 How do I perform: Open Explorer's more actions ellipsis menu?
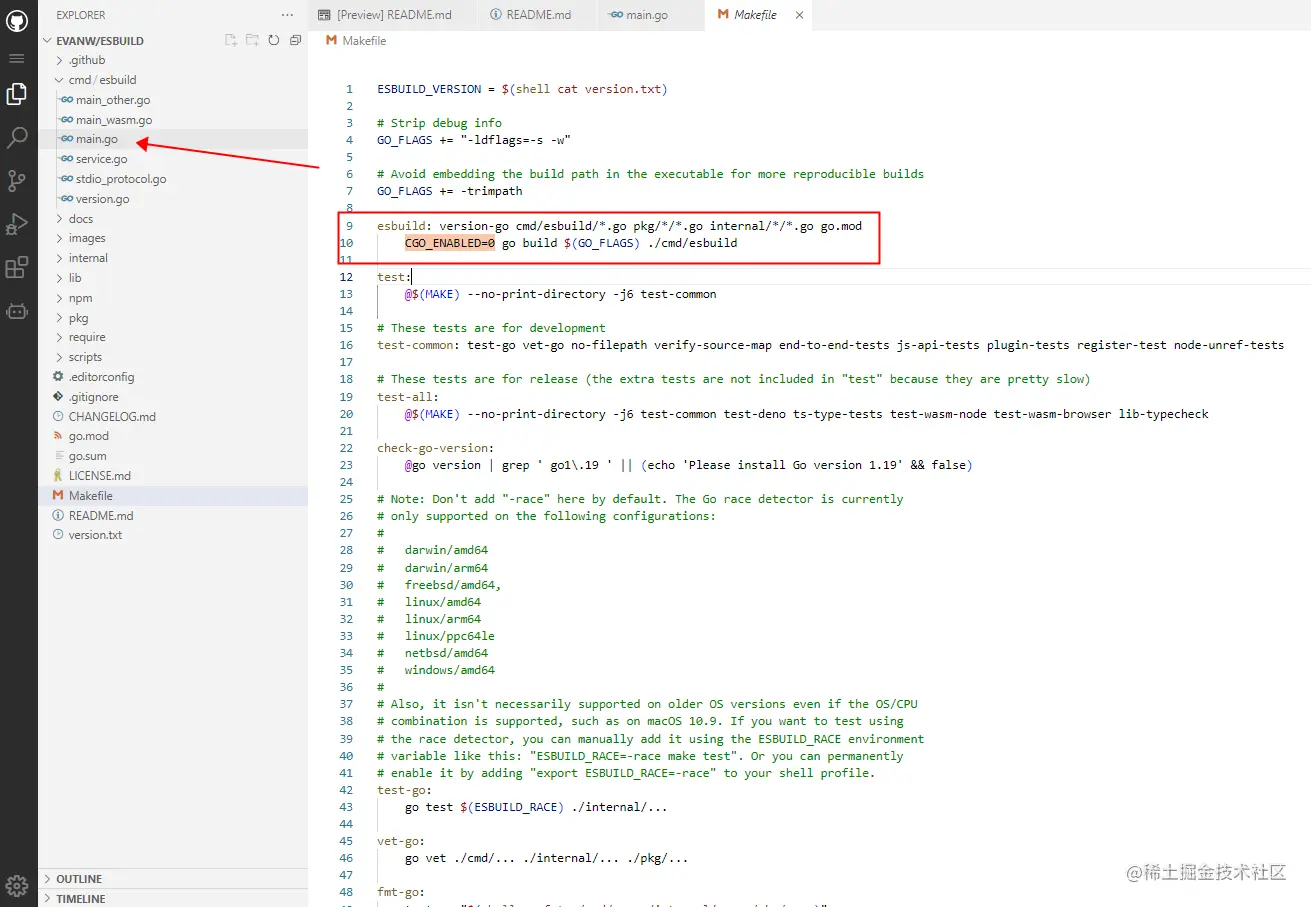288,15
